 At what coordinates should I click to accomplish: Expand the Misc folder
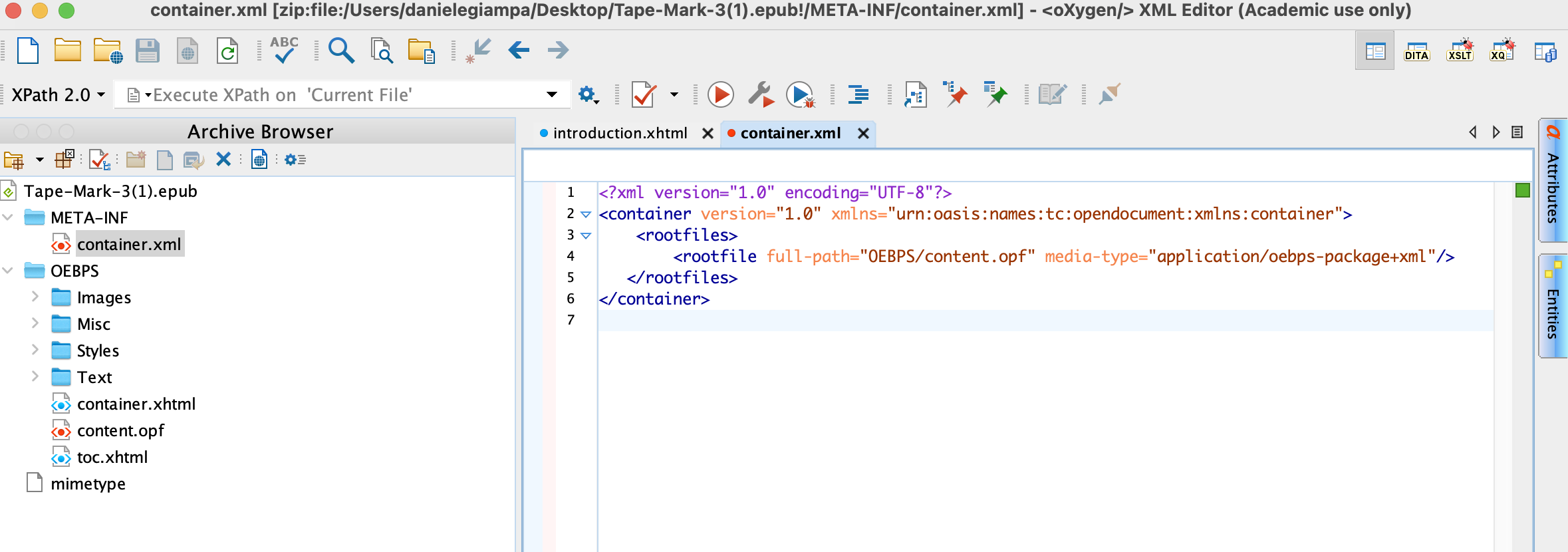35,323
